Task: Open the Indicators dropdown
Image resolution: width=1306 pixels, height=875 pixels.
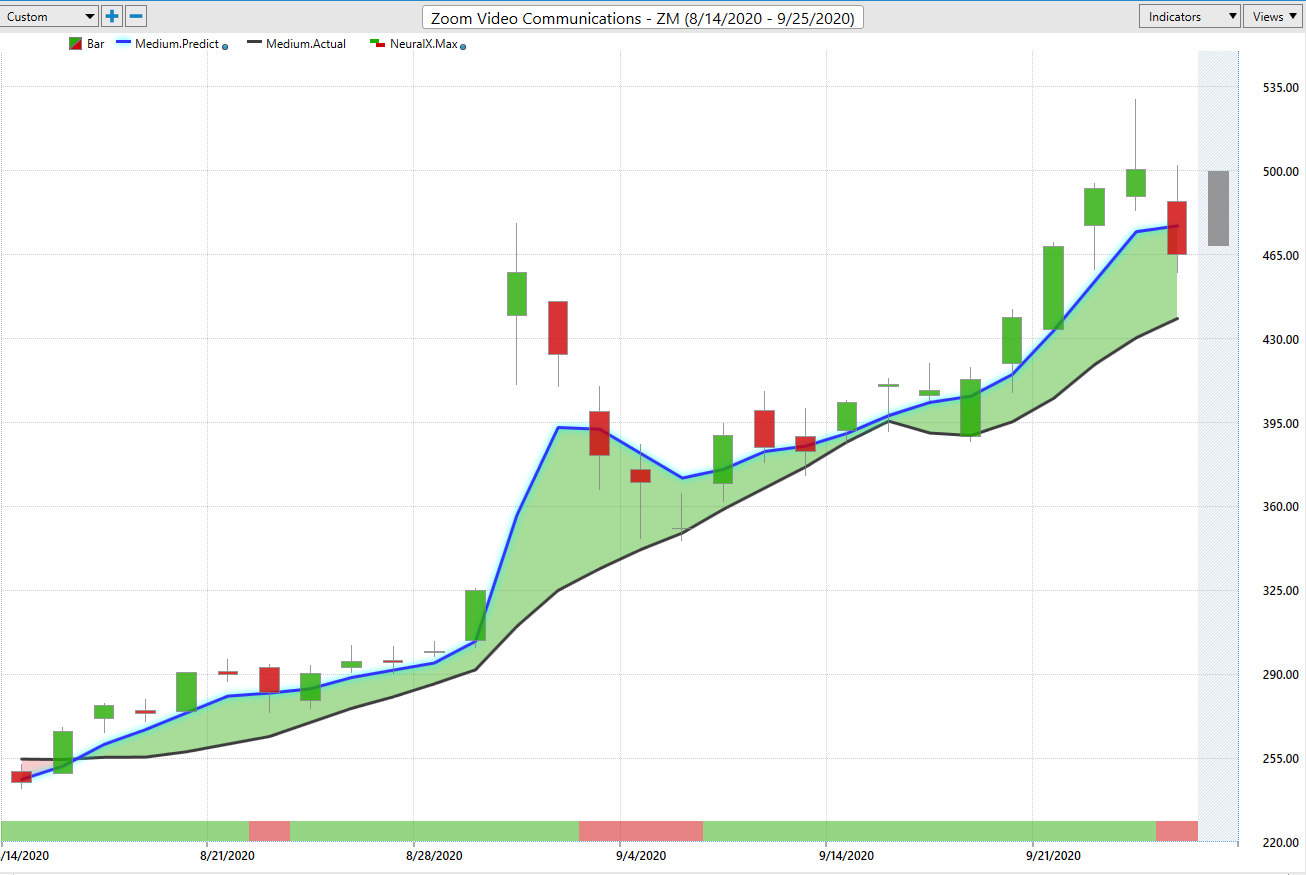Action: pyautogui.click(x=1189, y=16)
